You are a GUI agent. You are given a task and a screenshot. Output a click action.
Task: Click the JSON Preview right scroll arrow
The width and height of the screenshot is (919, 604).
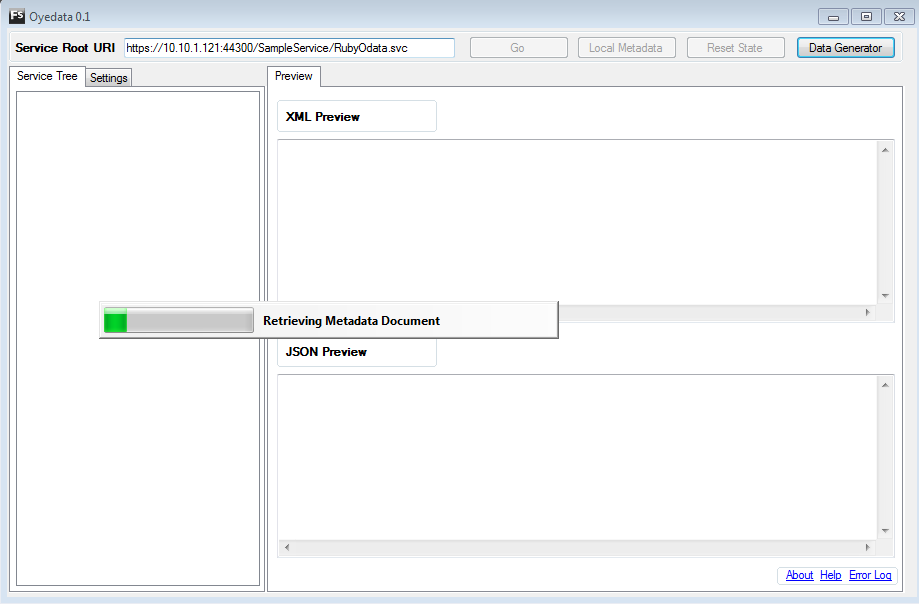pos(868,548)
